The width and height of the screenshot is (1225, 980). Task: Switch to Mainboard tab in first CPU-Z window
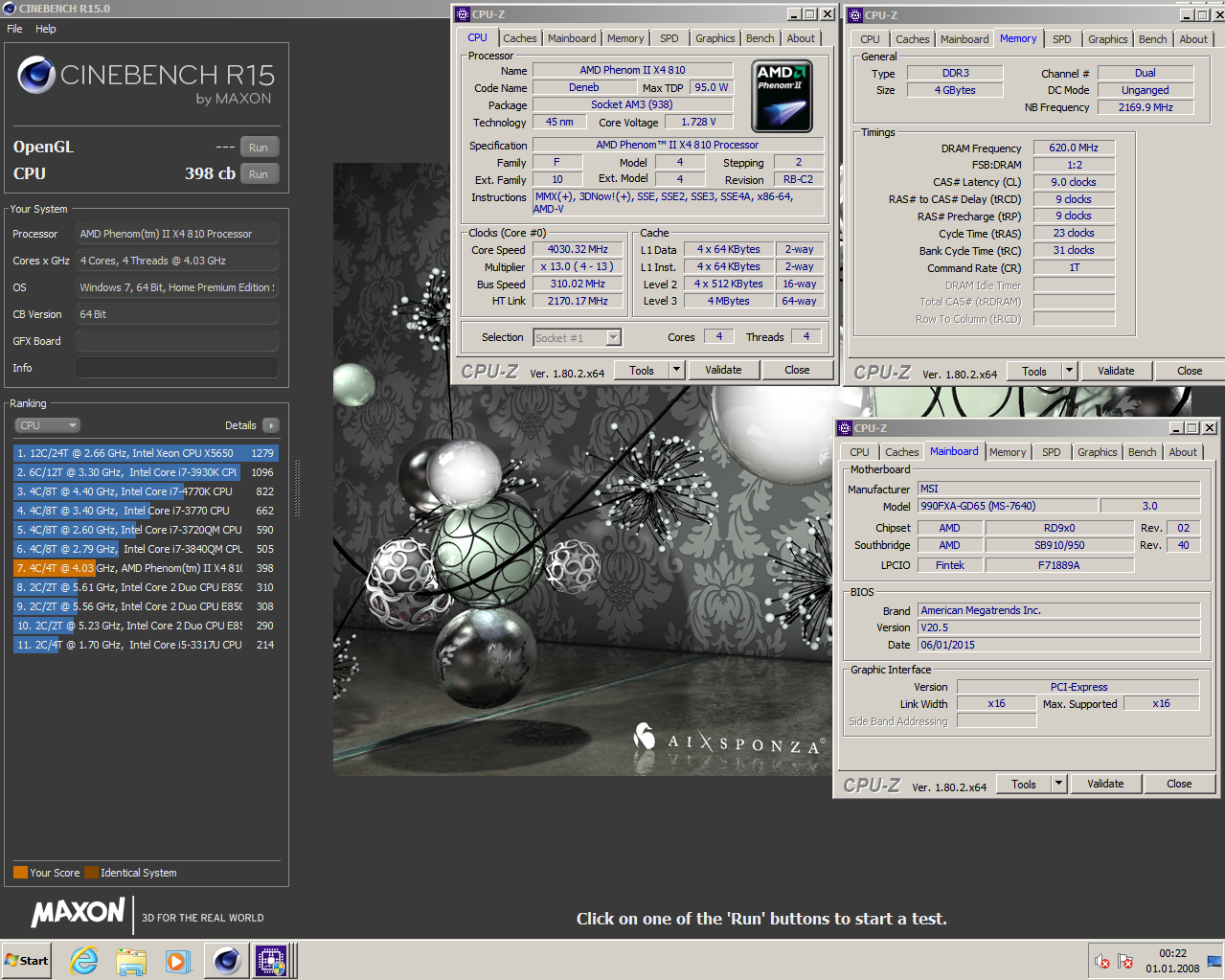572,38
